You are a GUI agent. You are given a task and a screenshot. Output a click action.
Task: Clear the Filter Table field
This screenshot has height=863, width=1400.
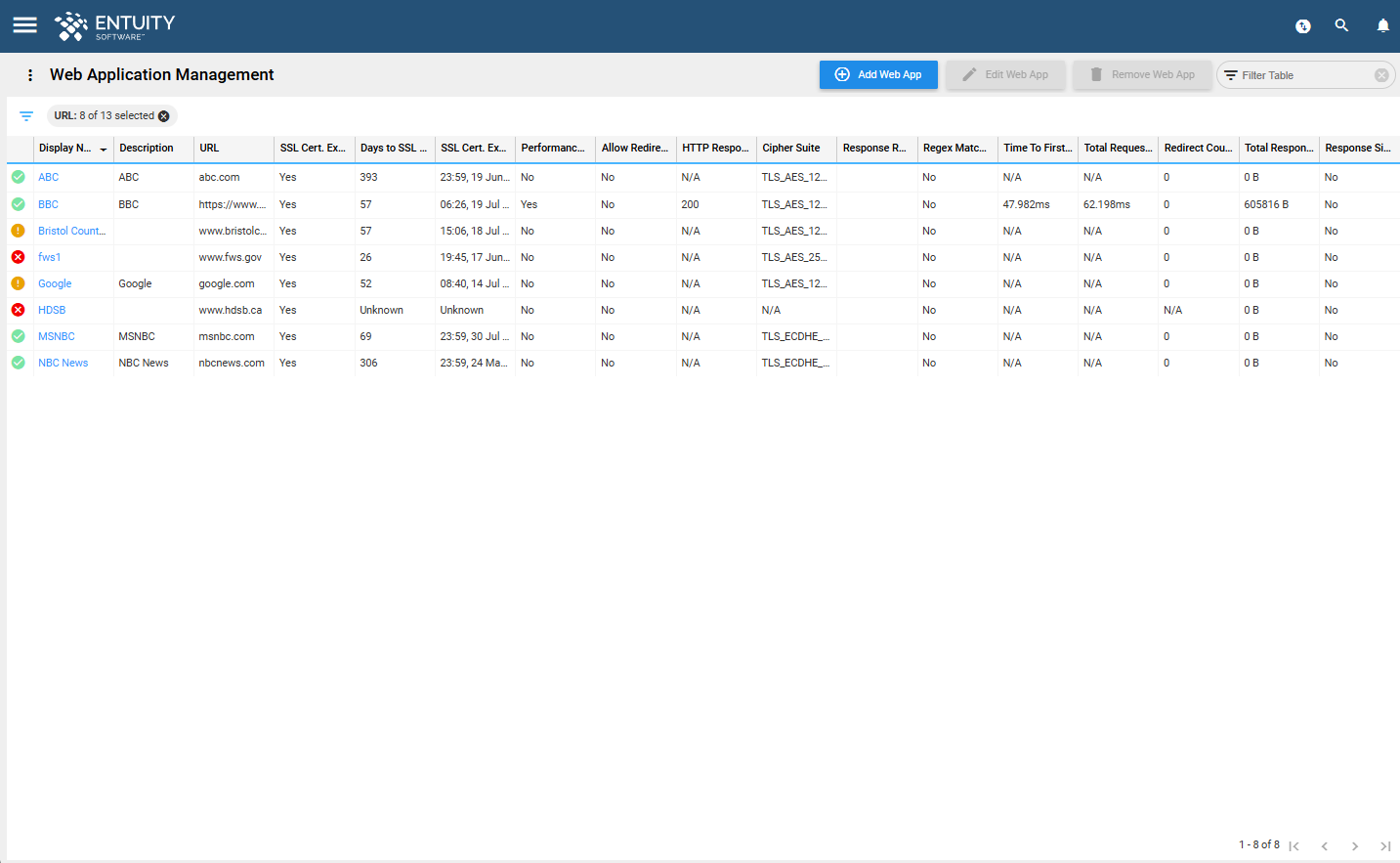click(x=1381, y=75)
